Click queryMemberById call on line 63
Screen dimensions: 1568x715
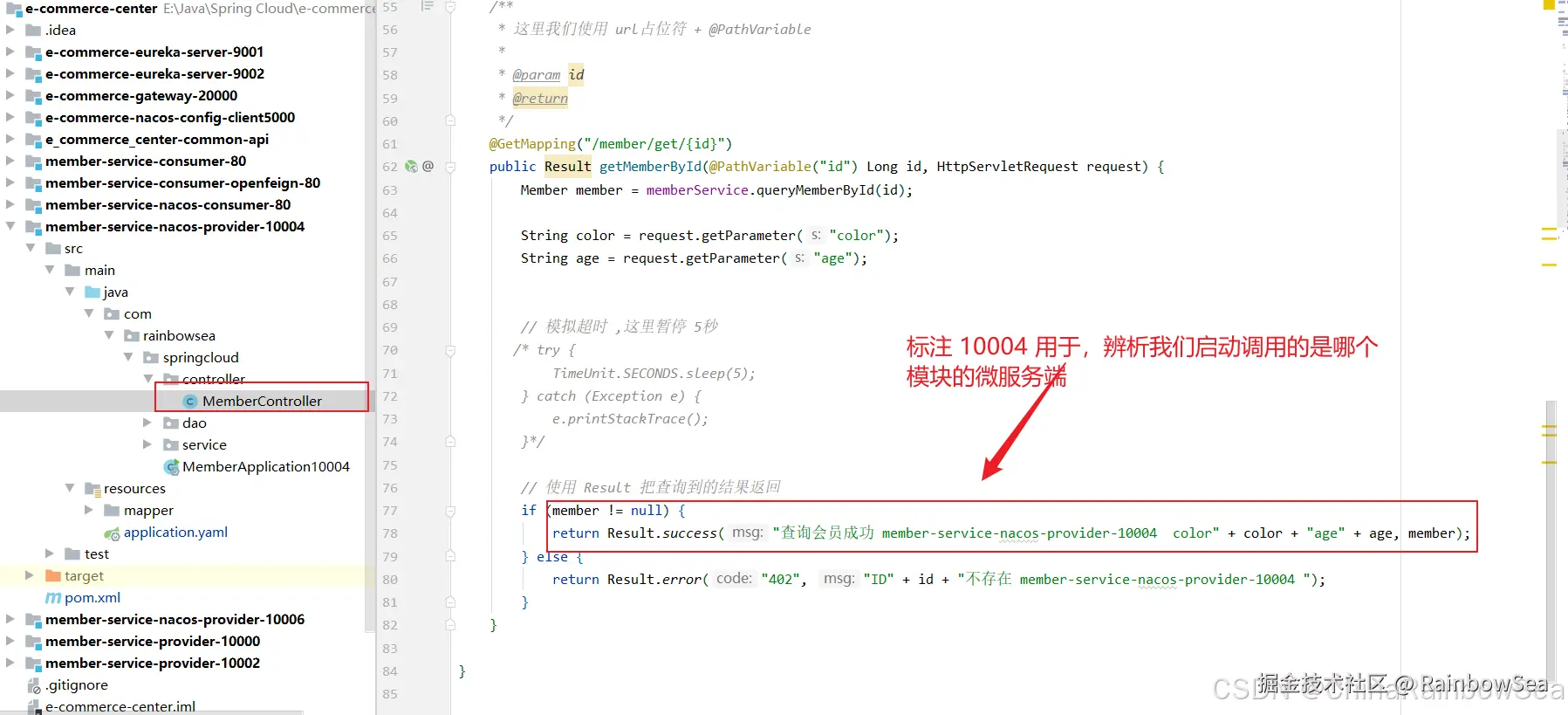click(815, 189)
